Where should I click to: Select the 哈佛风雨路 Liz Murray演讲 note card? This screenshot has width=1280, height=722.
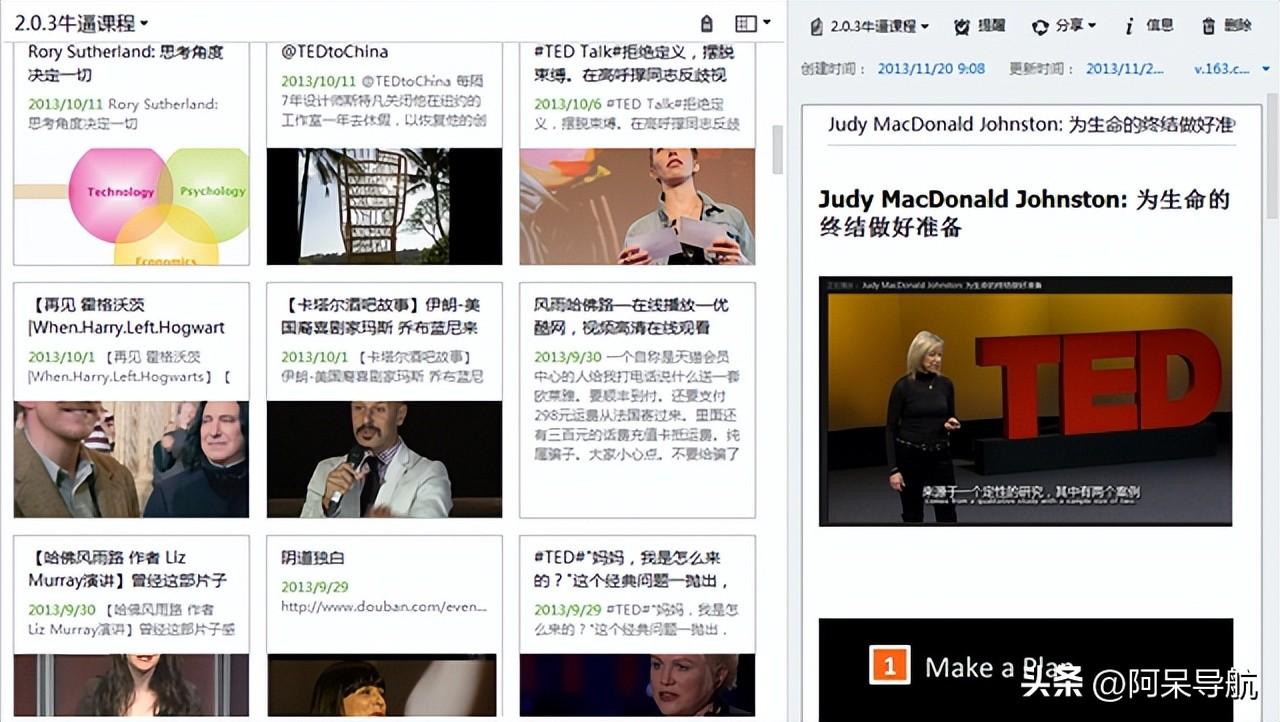click(x=131, y=628)
